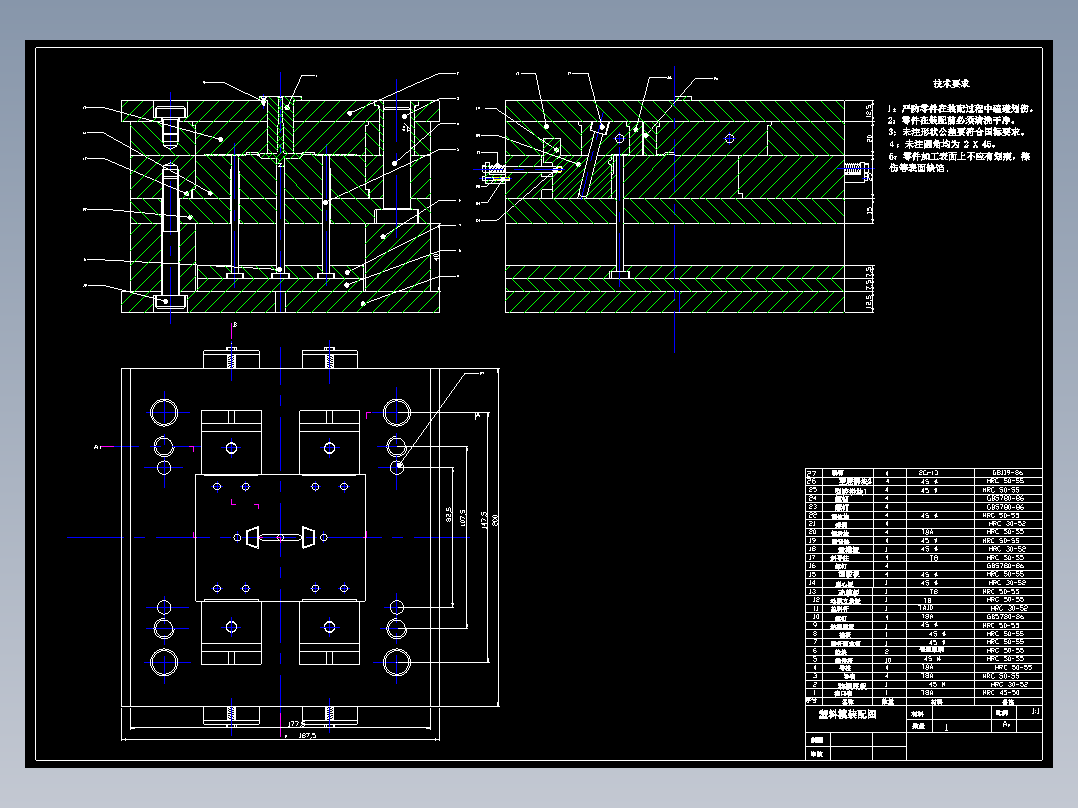Click quantity "2" in parts row 6
Screen dimensions: 1078x808
(x=887, y=651)
